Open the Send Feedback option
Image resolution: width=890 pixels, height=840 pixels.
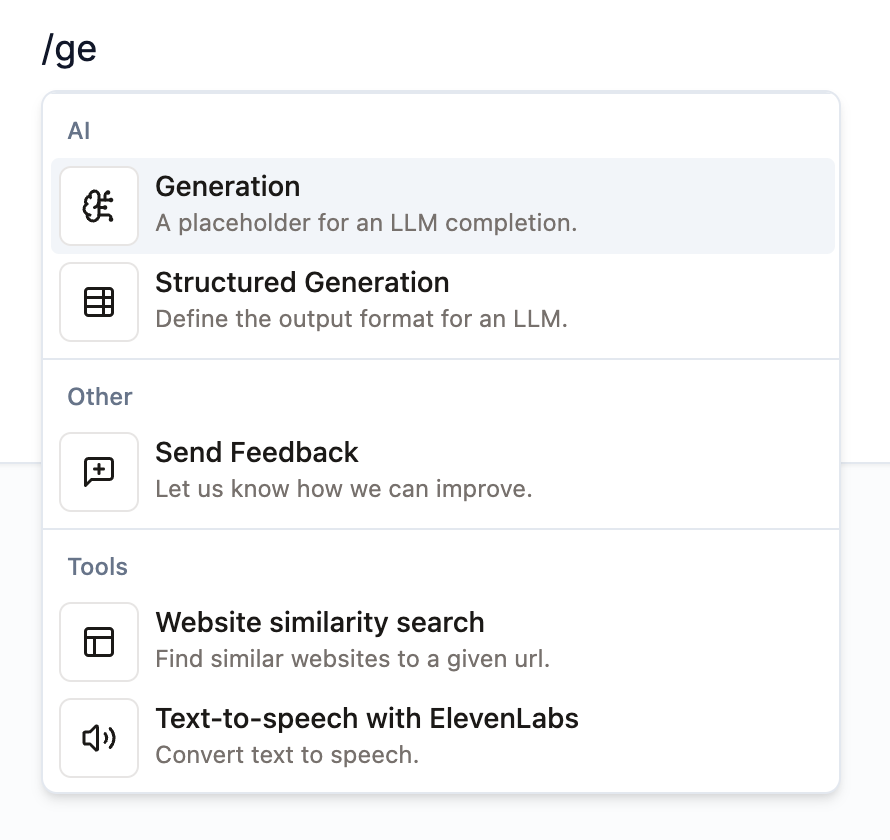(x=257, y=453)
